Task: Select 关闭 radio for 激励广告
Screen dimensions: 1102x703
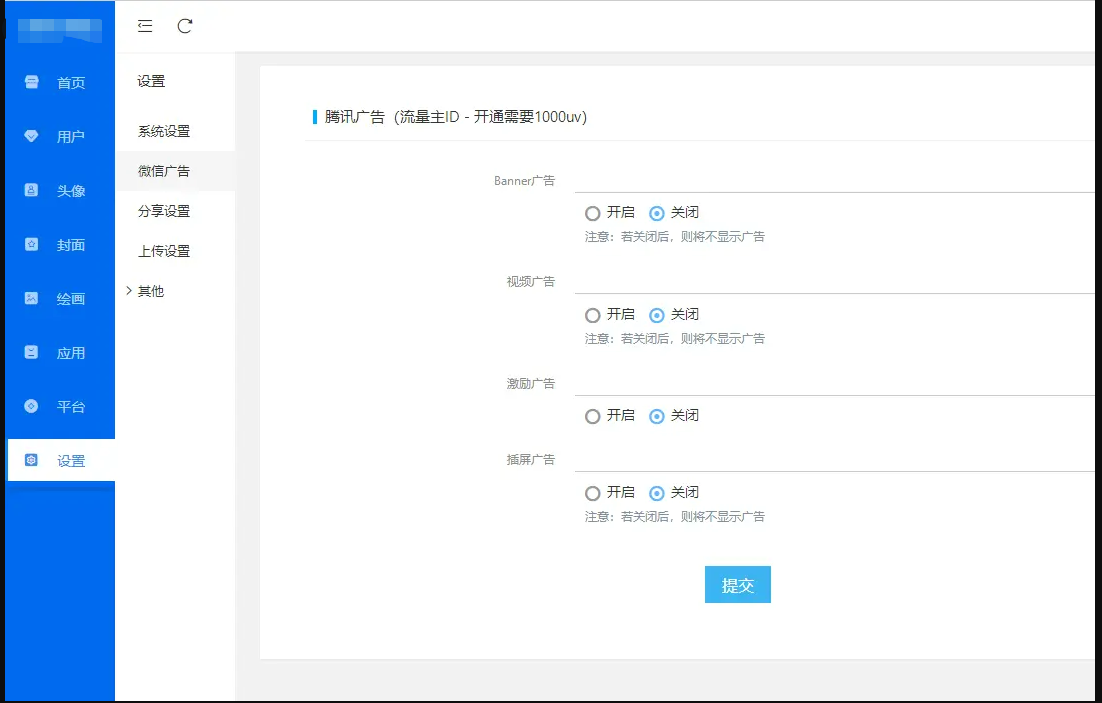Action: point(656,416)
